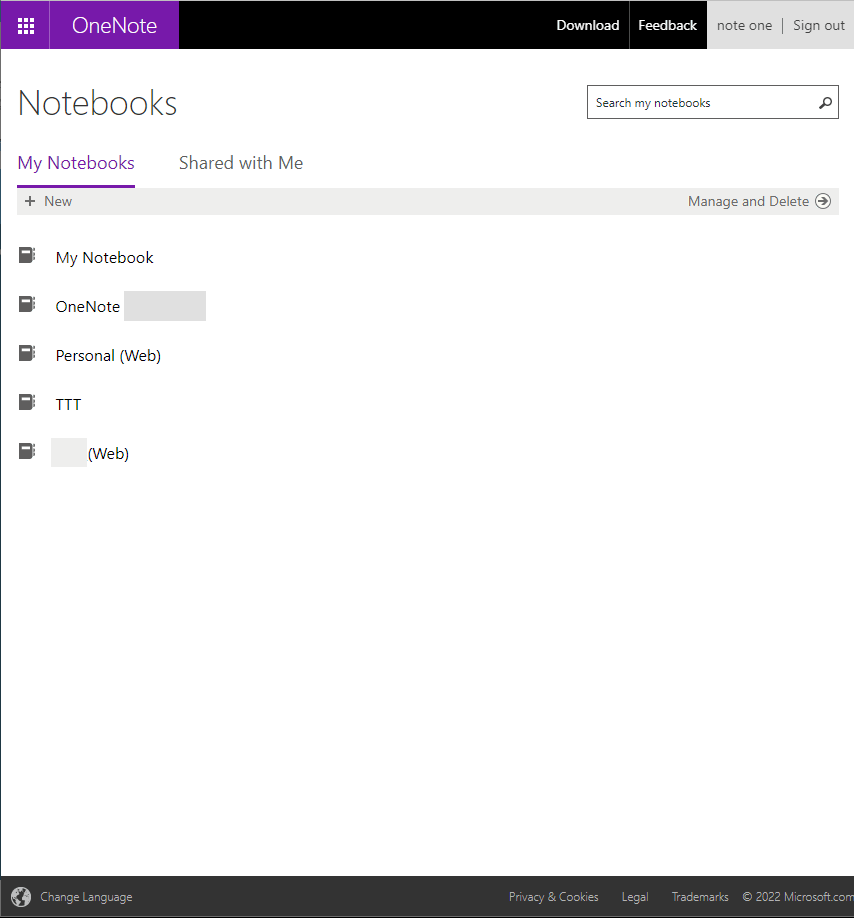This screenshot has width=854, height=918.
Task: Open the app launcher grid icon
Action: click(x=26, y=25)
